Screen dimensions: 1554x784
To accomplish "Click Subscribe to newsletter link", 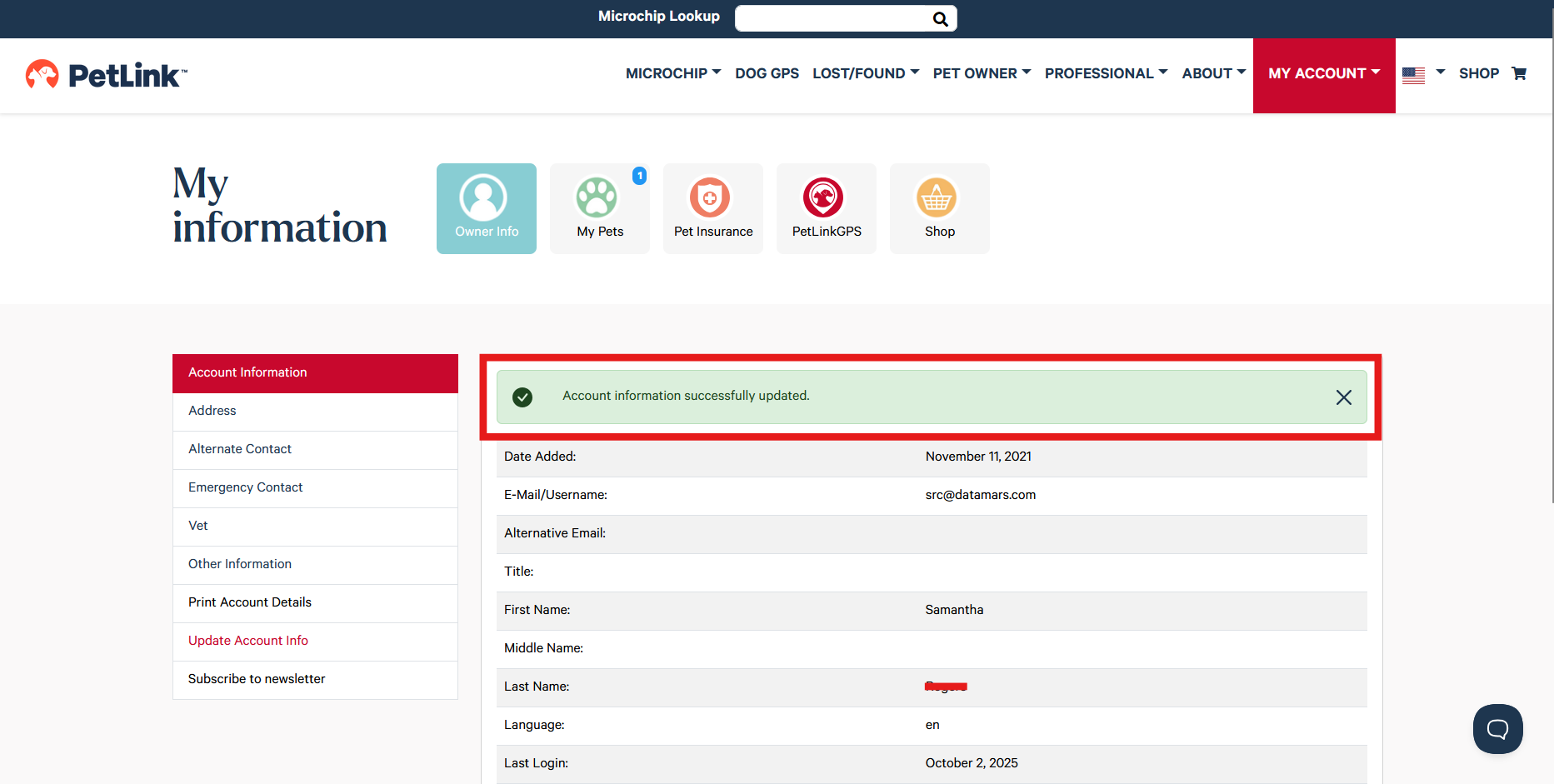I will pyautogui.click(x=315, y=680).
